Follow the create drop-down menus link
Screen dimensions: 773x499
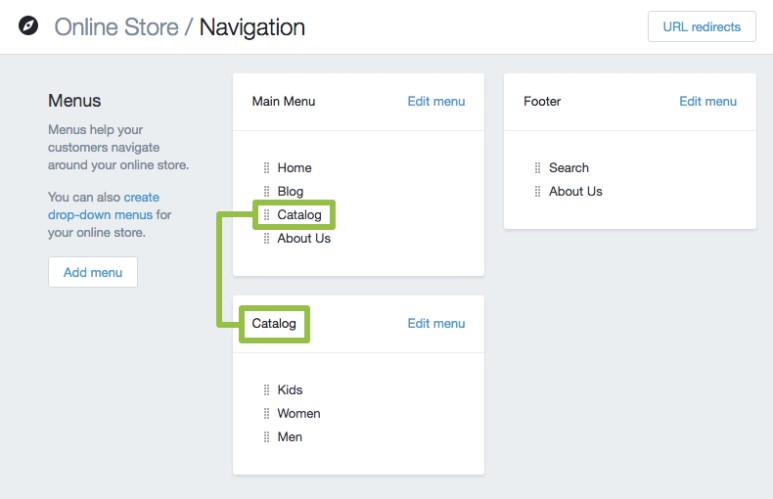101,206
